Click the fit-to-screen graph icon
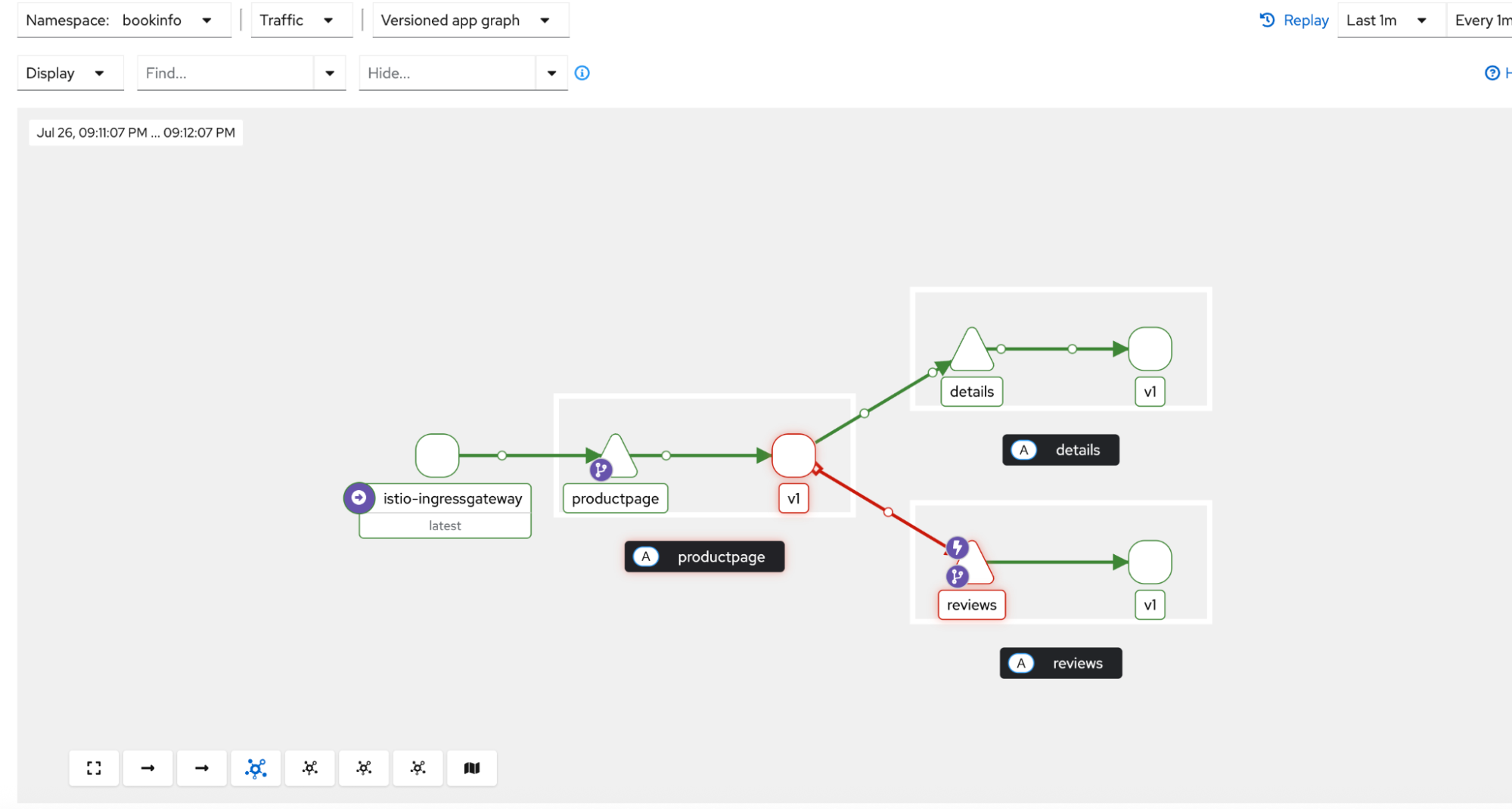This screenshot has height=809, width=1512. point(94,768)
